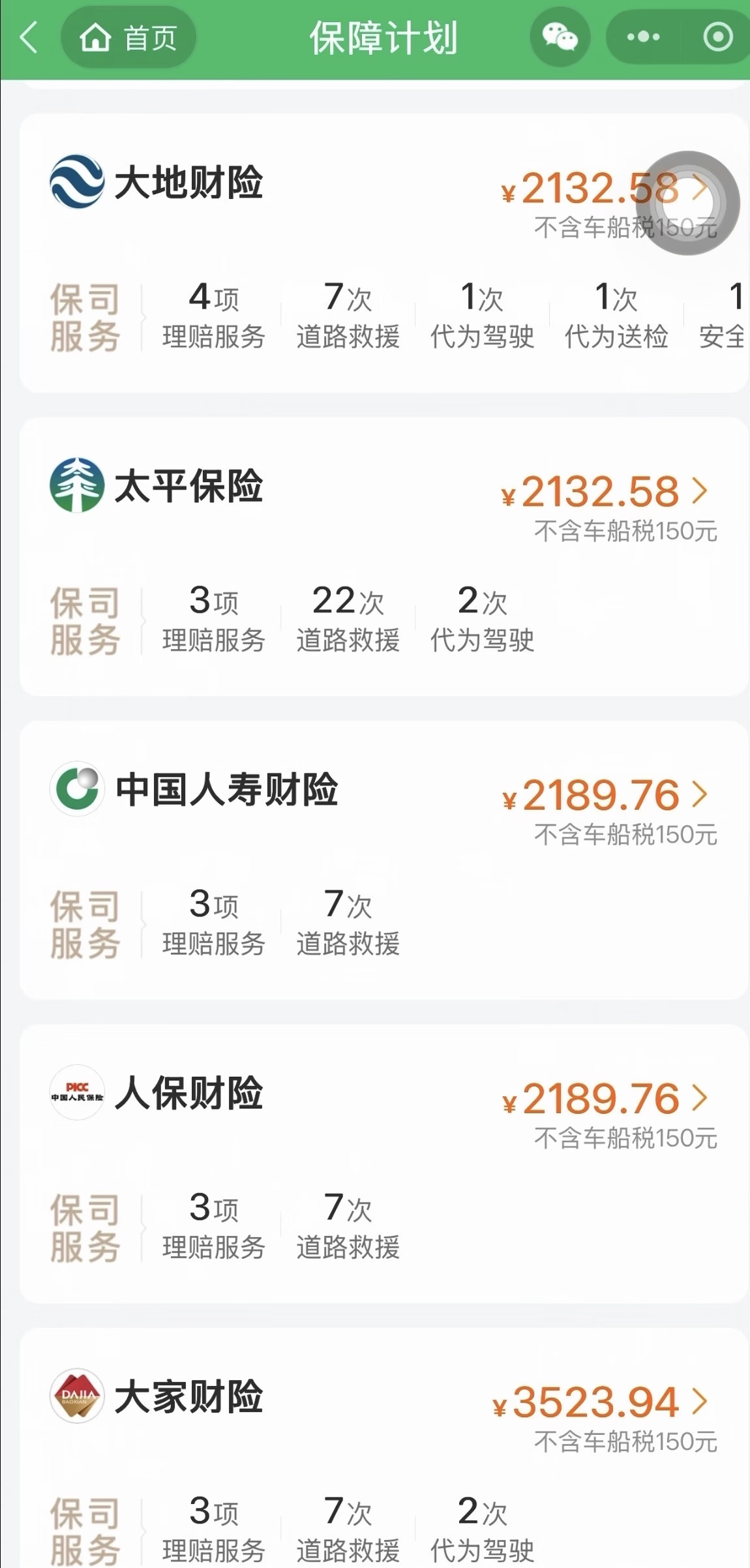
Task: Open 大地财险 1次 代为送检 item
Action: [616, 317]
